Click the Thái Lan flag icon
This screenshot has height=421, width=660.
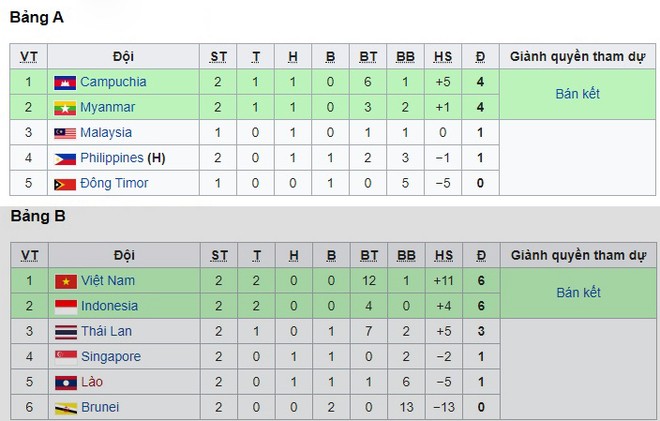click(x=66, y=332)
